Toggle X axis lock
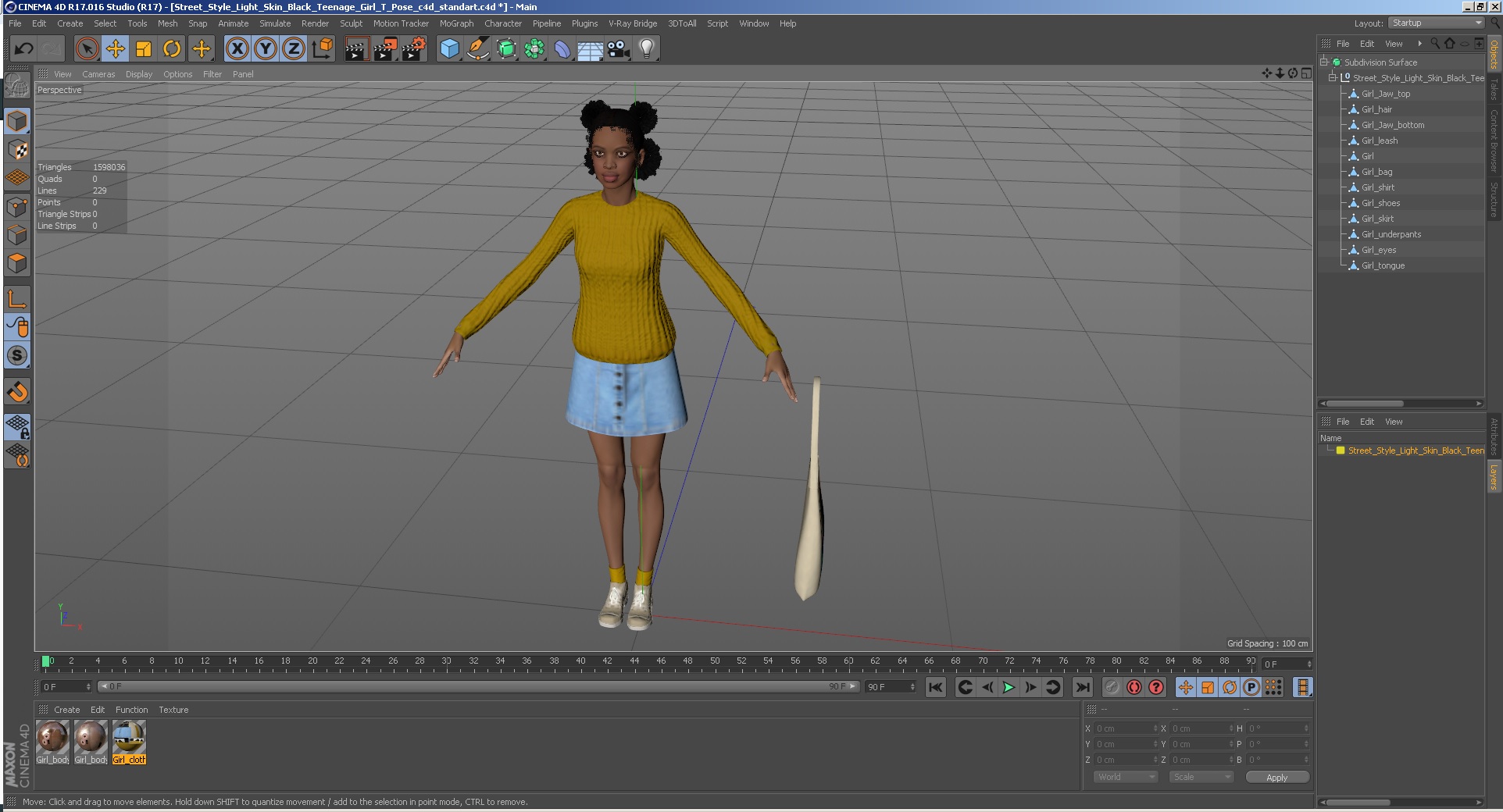 tap(237, 49)
